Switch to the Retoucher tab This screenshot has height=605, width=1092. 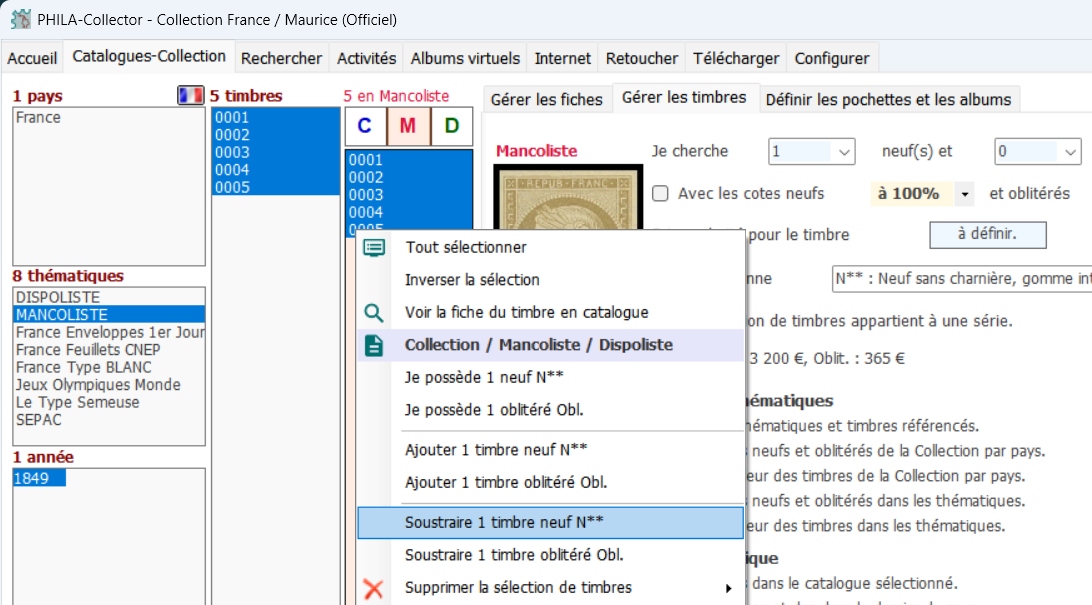pyautogui.click(x=641, y=58)
